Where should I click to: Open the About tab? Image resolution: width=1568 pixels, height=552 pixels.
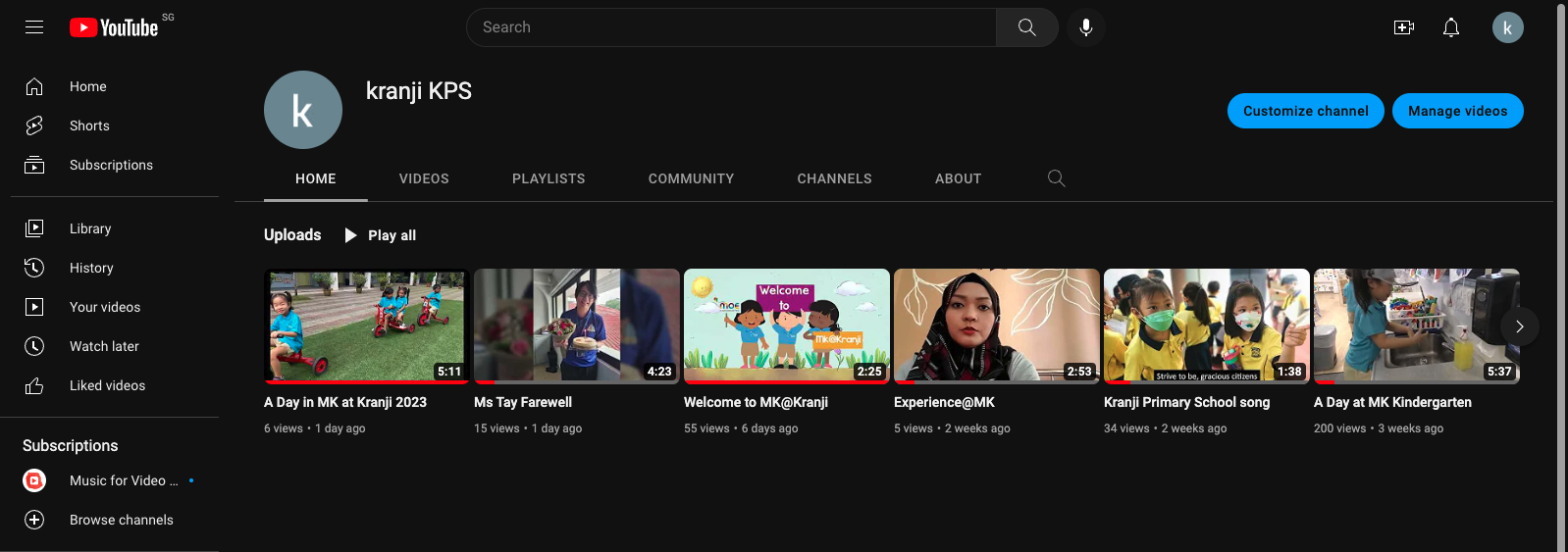tap(958, 178)
